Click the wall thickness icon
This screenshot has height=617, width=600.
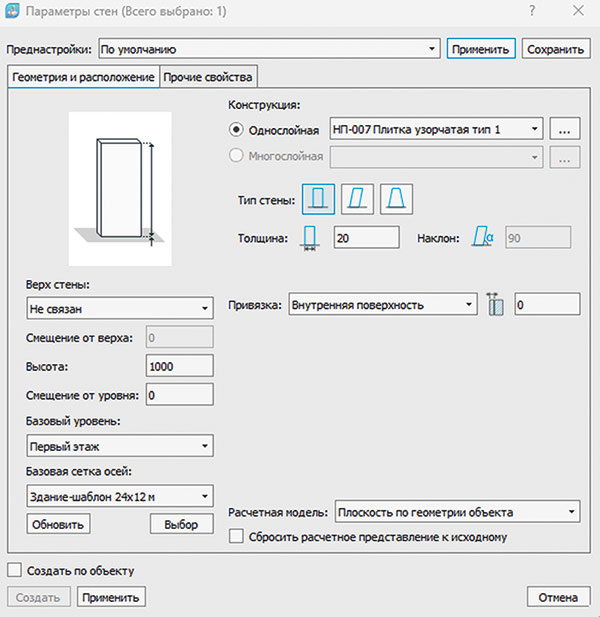[310, 238]
